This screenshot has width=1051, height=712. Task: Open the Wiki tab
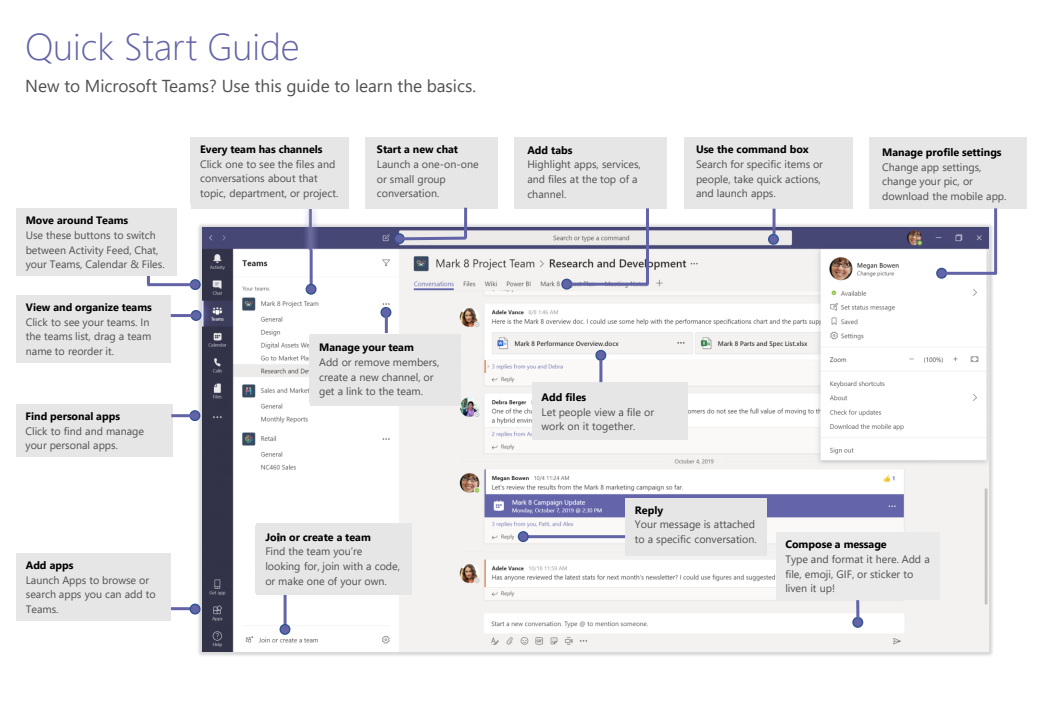491,284
